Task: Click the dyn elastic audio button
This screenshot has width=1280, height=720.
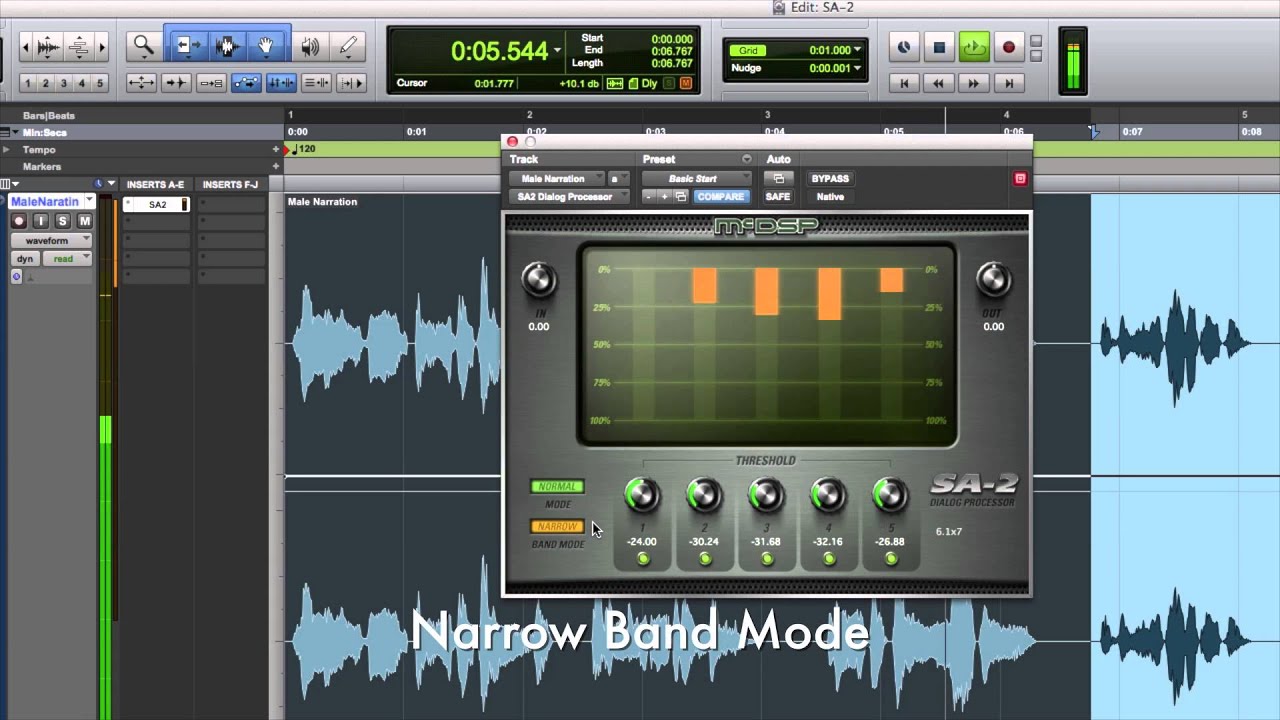Action: (x=25, y=259)
